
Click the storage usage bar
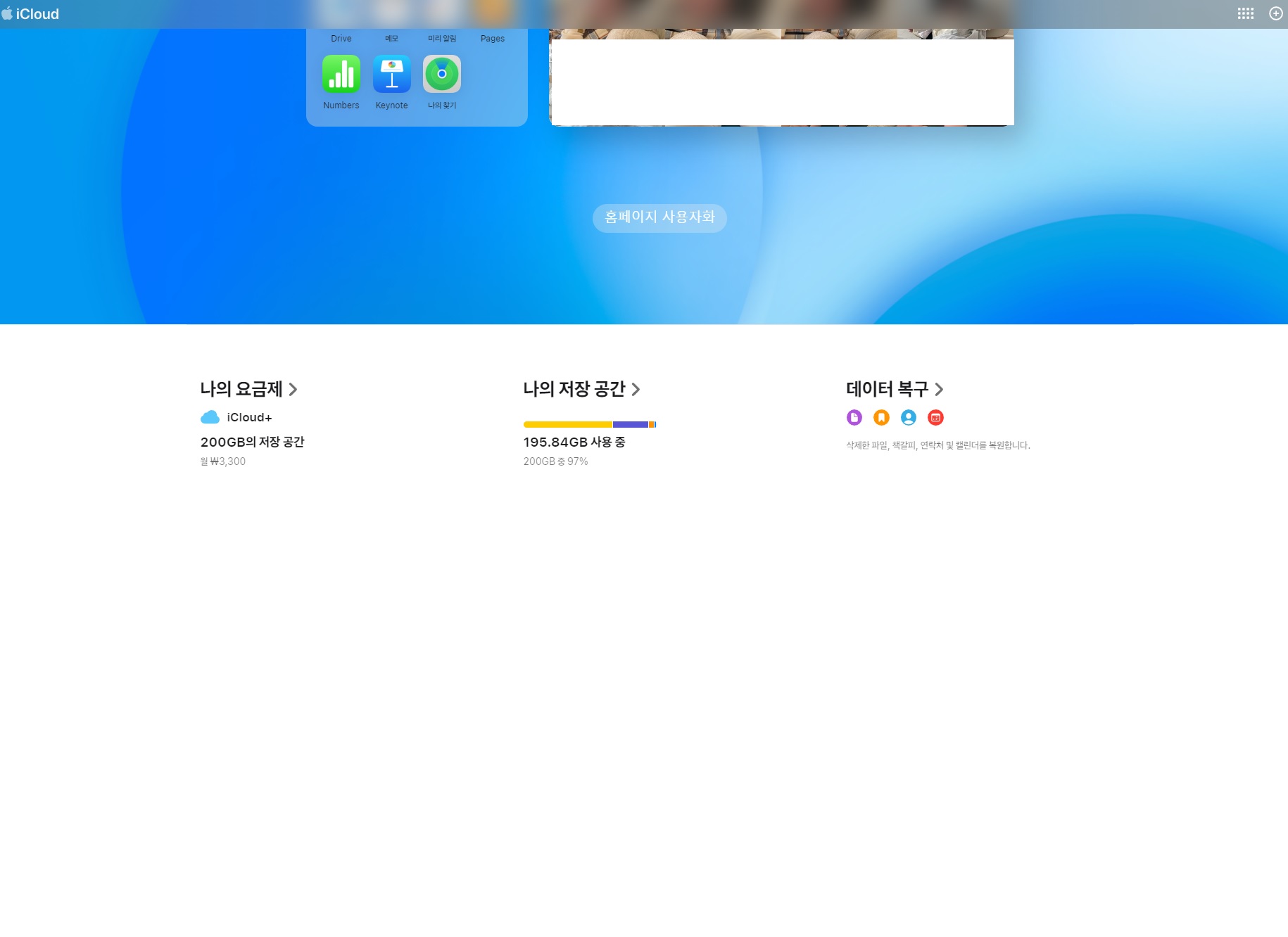[x=590, y=424]
